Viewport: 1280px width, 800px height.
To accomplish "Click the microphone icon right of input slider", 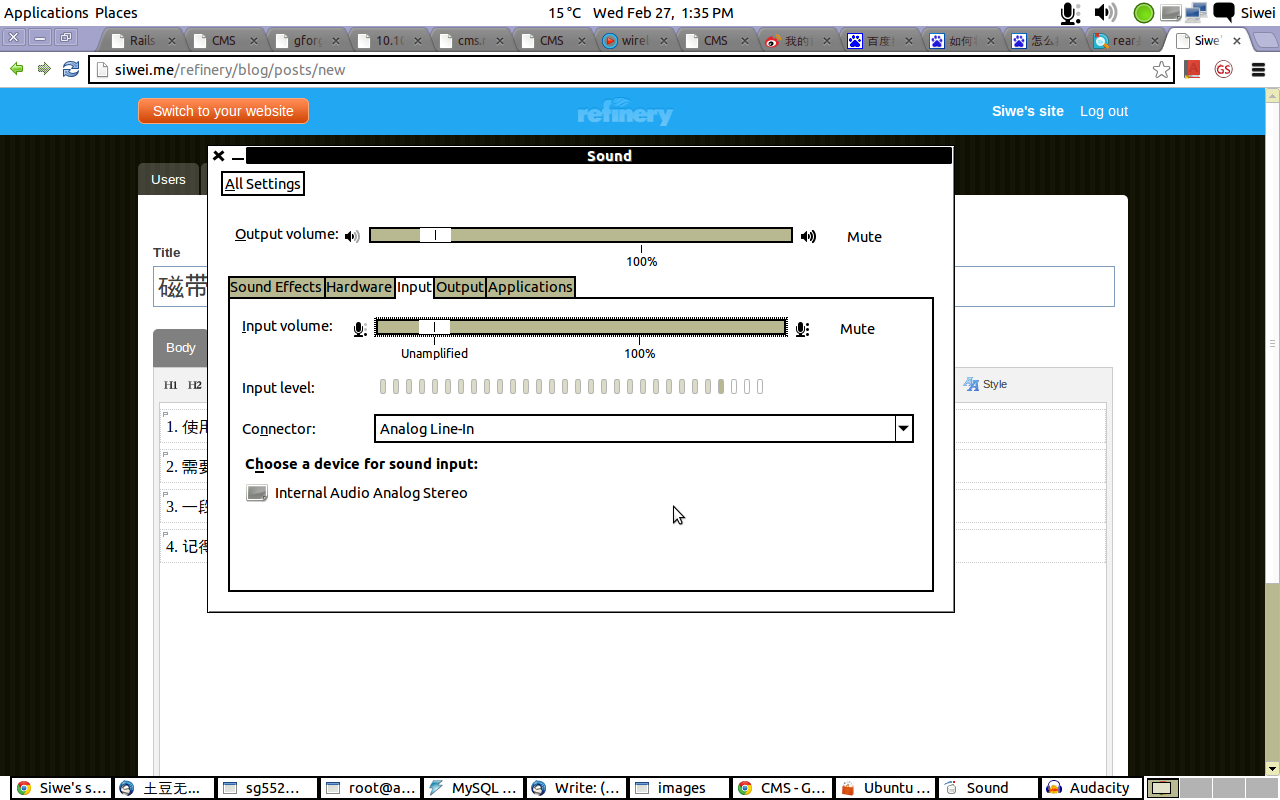I will click(801, 329).
